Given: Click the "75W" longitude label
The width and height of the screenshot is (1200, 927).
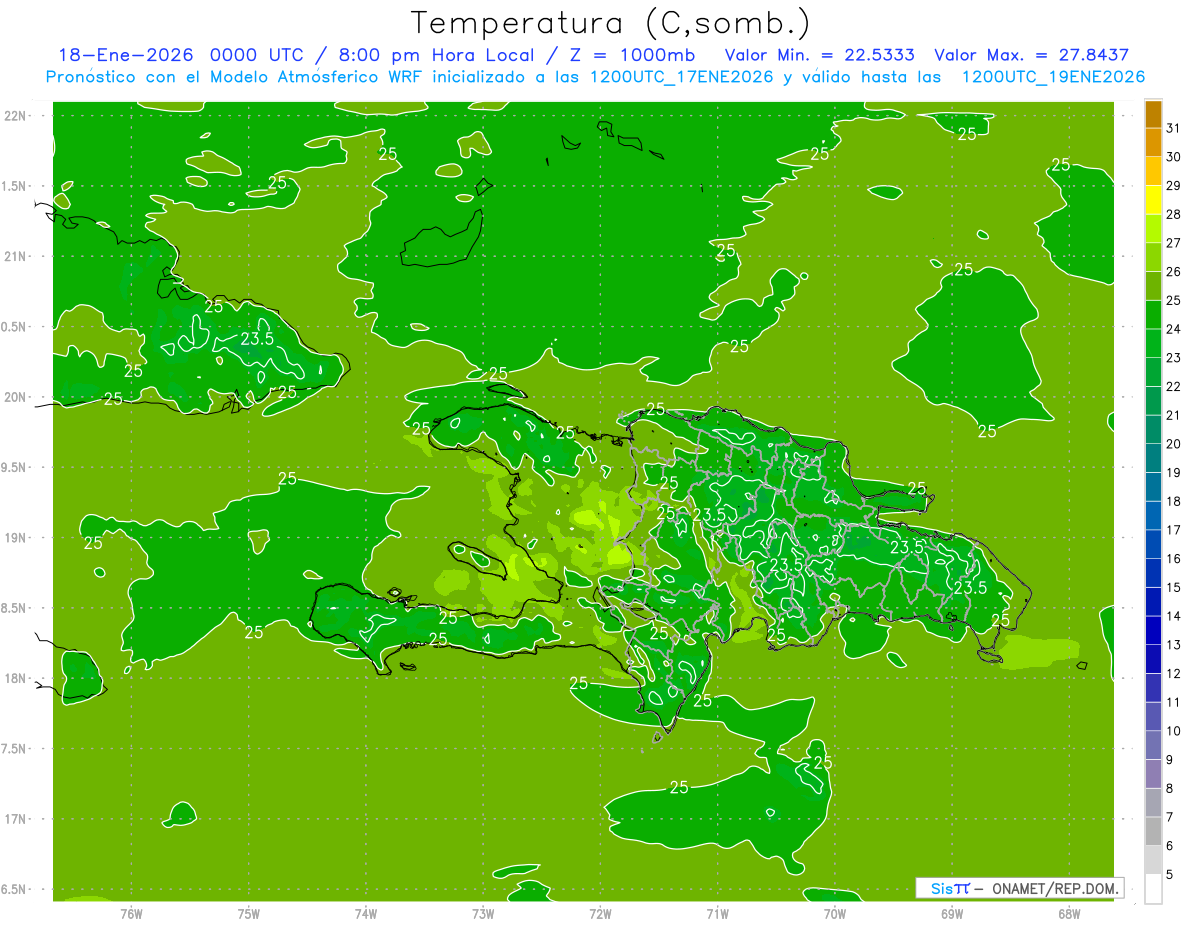Looking at the screenshot, I should [249, 913].
